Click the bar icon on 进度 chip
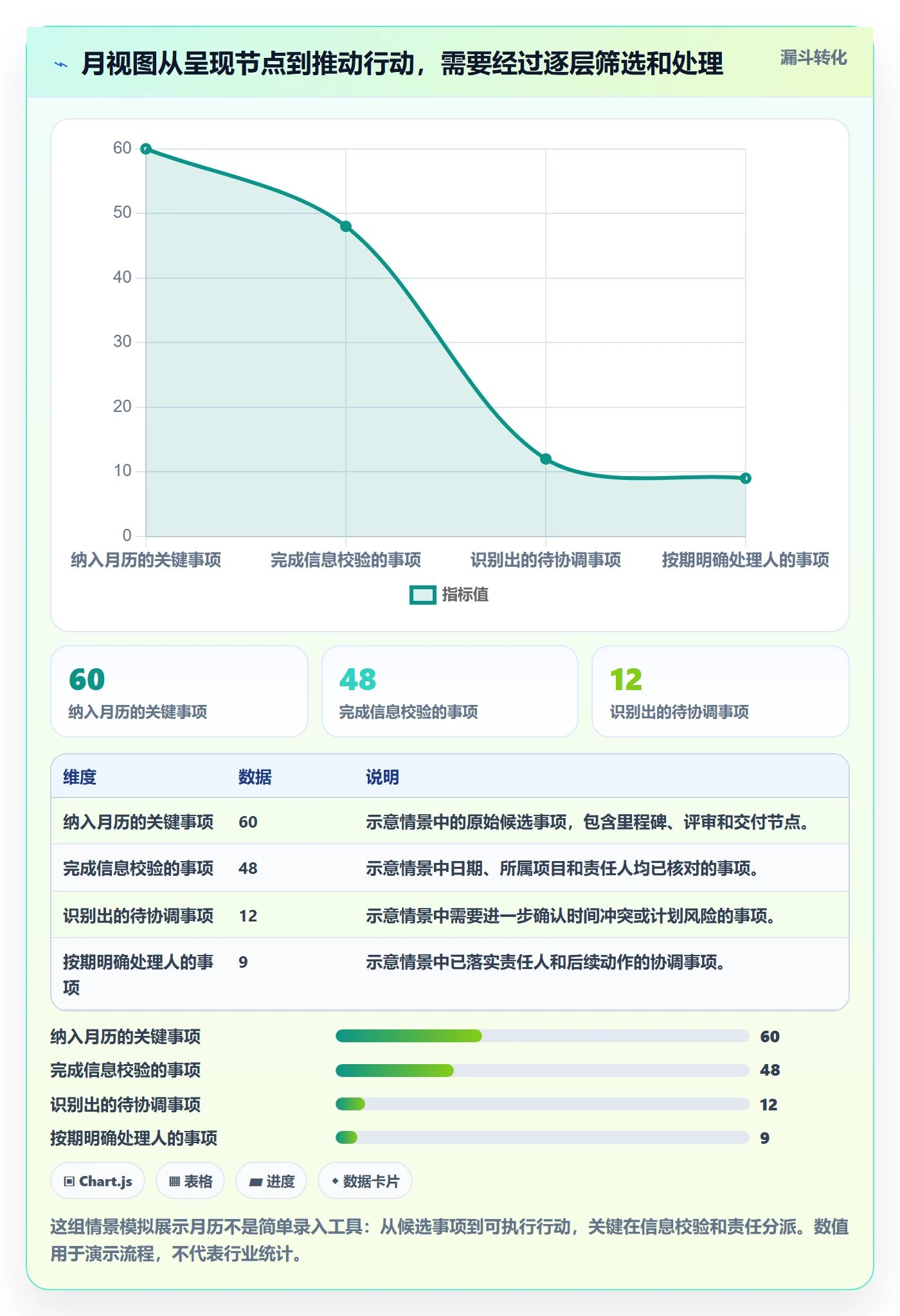Image resolution: width=900 pixels, height=1316 pixels. point(256,1182)
